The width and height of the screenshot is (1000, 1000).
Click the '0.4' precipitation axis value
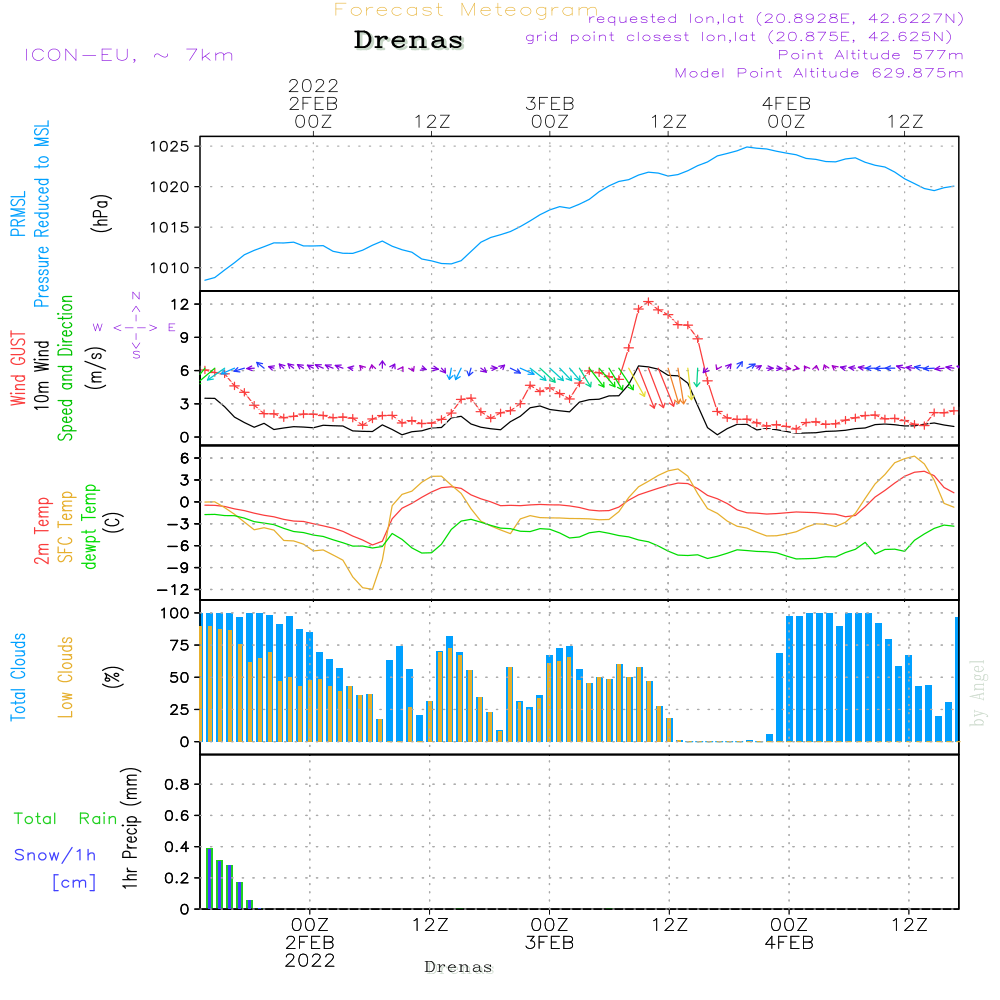pos(177,847)
